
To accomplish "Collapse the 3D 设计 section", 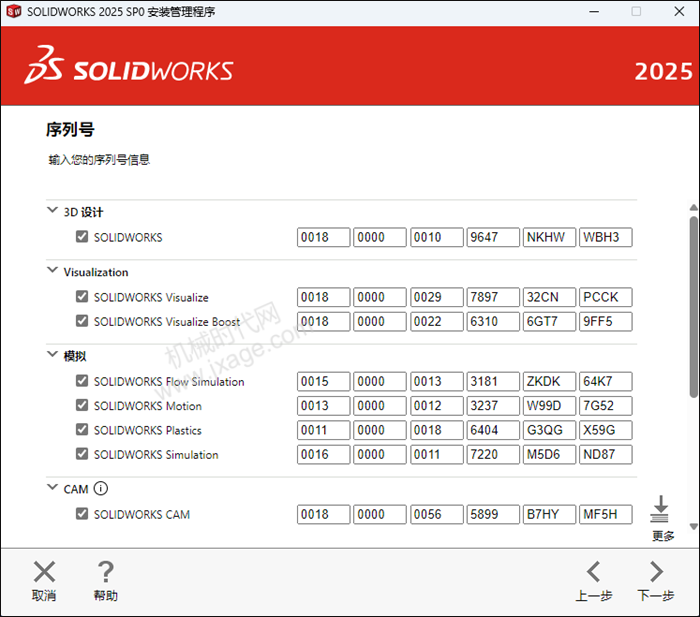I will tap(53, 210).
